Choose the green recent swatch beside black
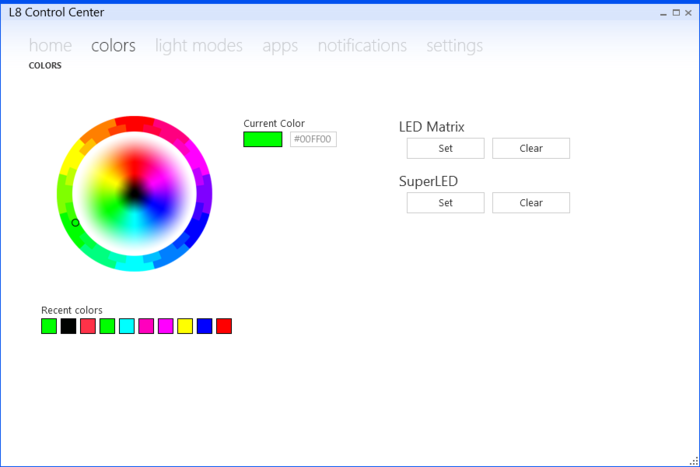The image size is (700, 467). pos(49,326)
